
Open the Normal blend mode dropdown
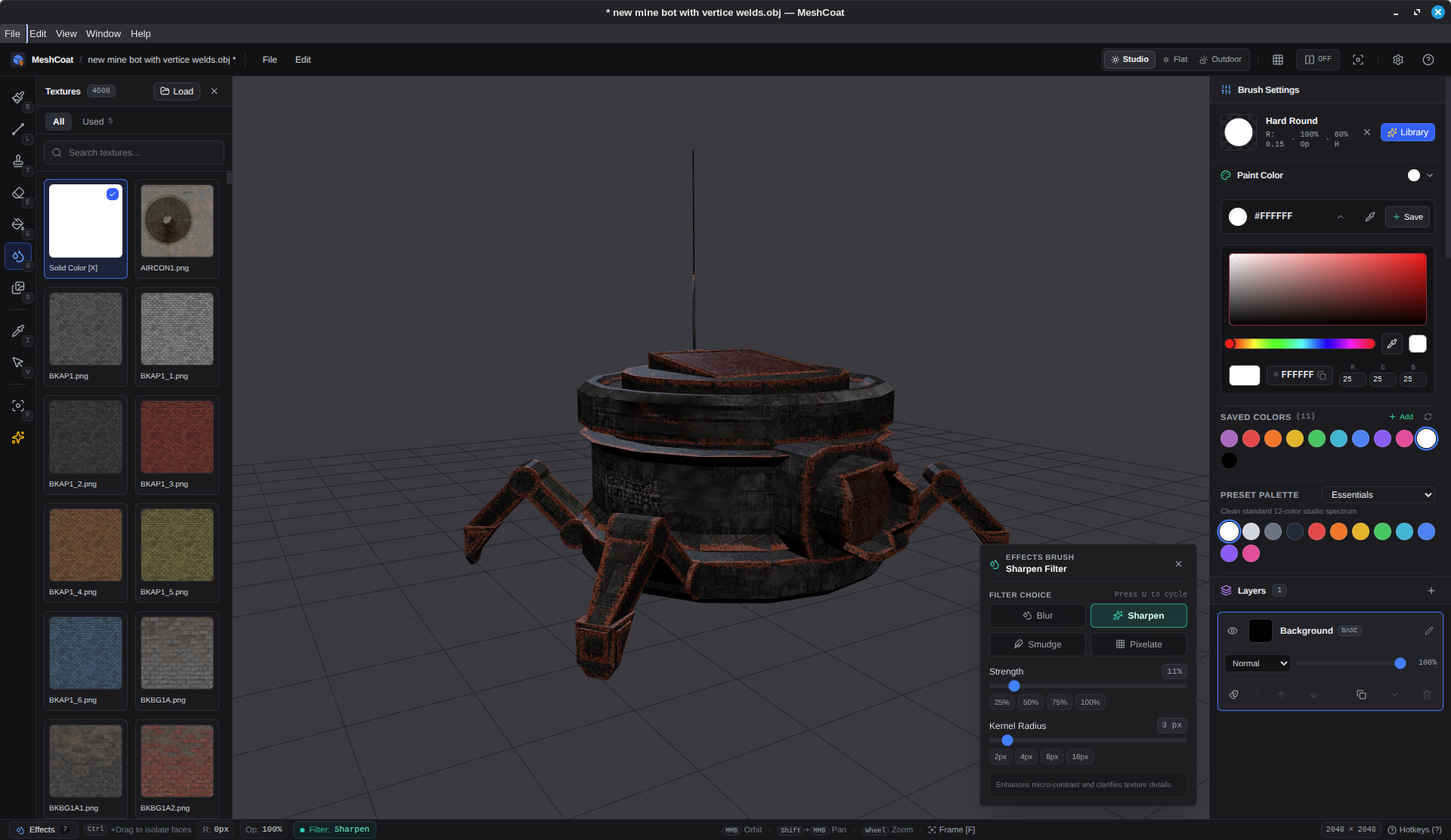1258,663
